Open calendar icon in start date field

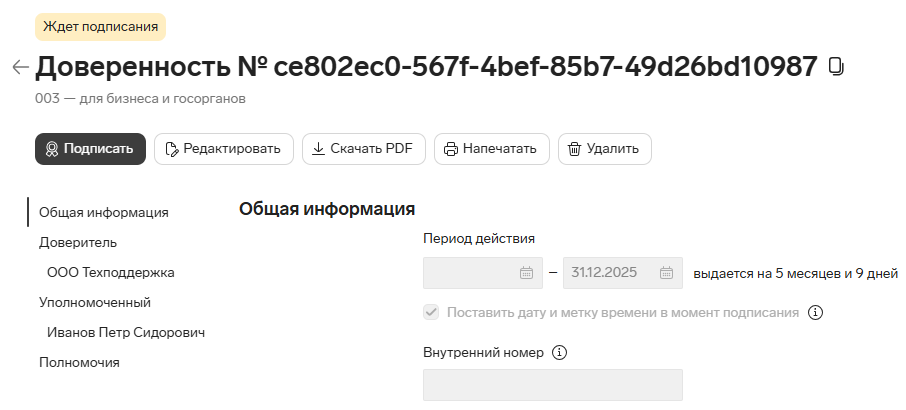[x=526, y=273]
